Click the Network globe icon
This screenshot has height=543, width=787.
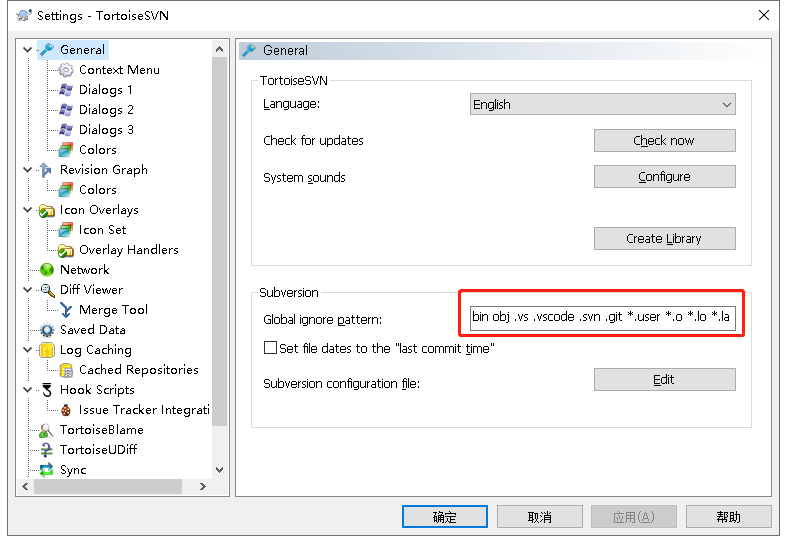coord(47,270)
